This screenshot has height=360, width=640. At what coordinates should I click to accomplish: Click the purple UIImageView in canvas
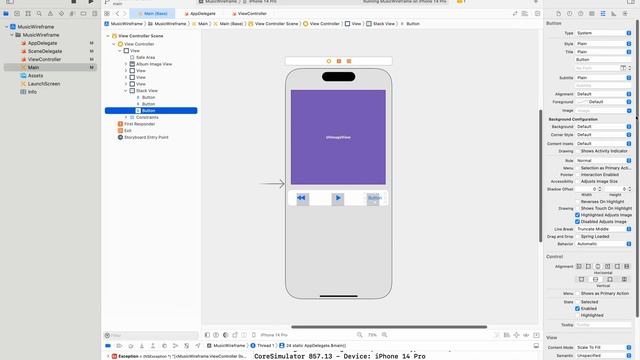click(x=338, y=137)
